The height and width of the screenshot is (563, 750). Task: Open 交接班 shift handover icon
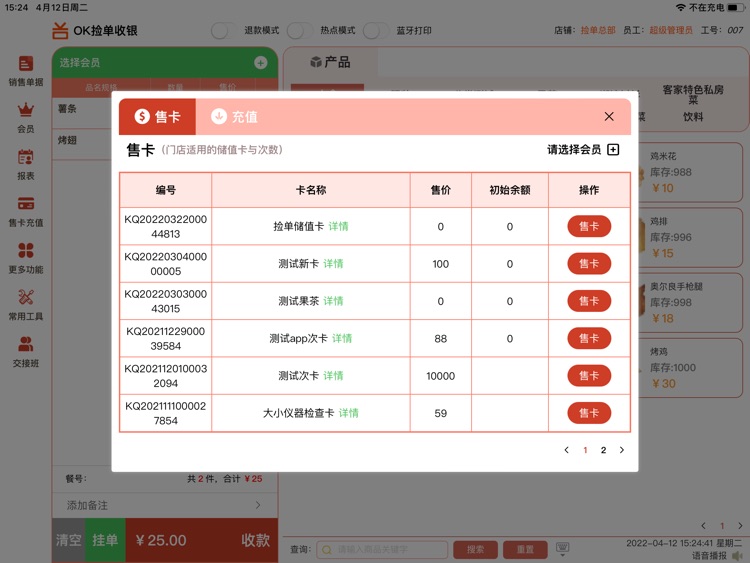coord(26,344)
